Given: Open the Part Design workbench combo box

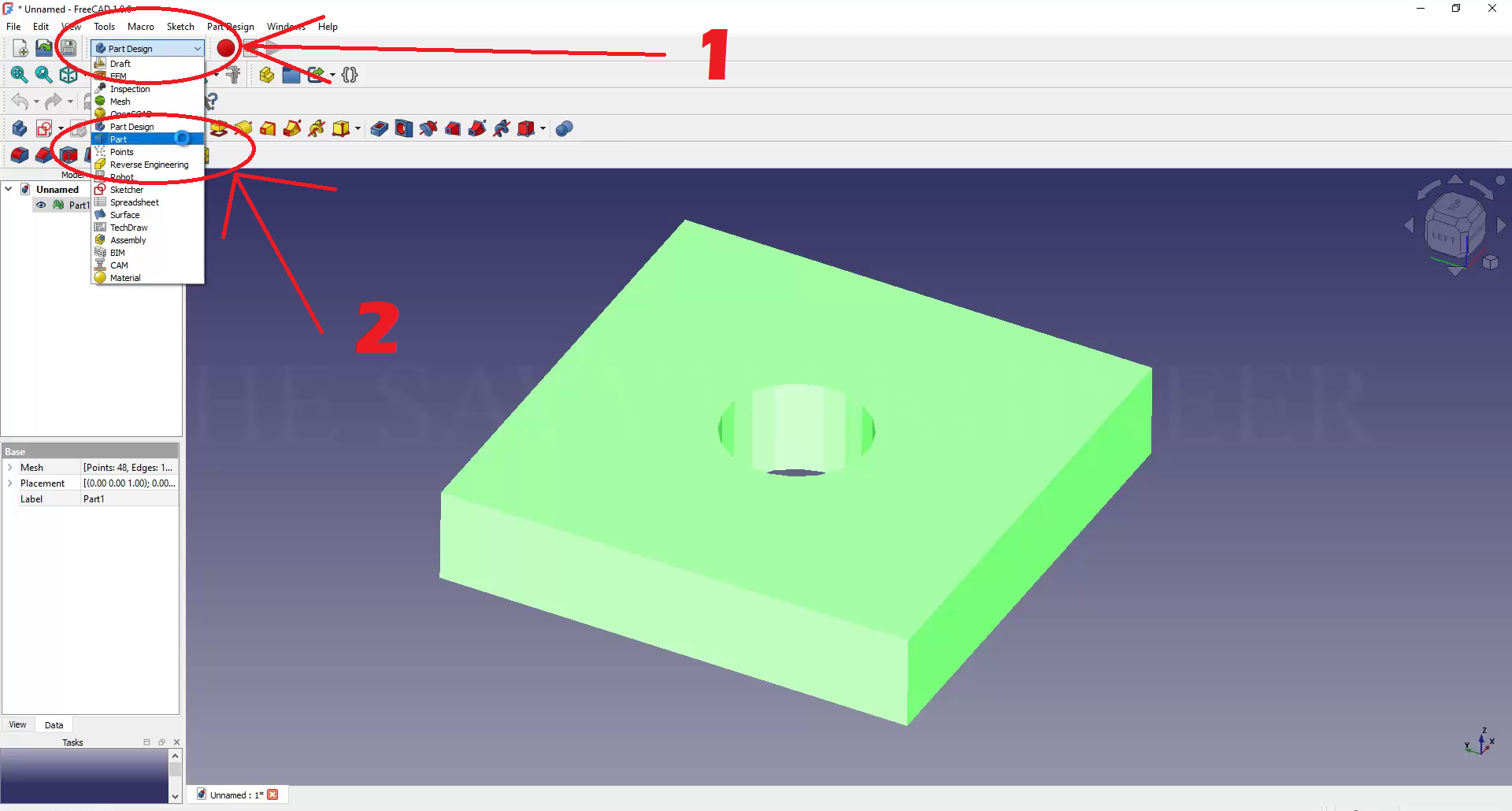Looking at the screenshot, I should 147,48.
